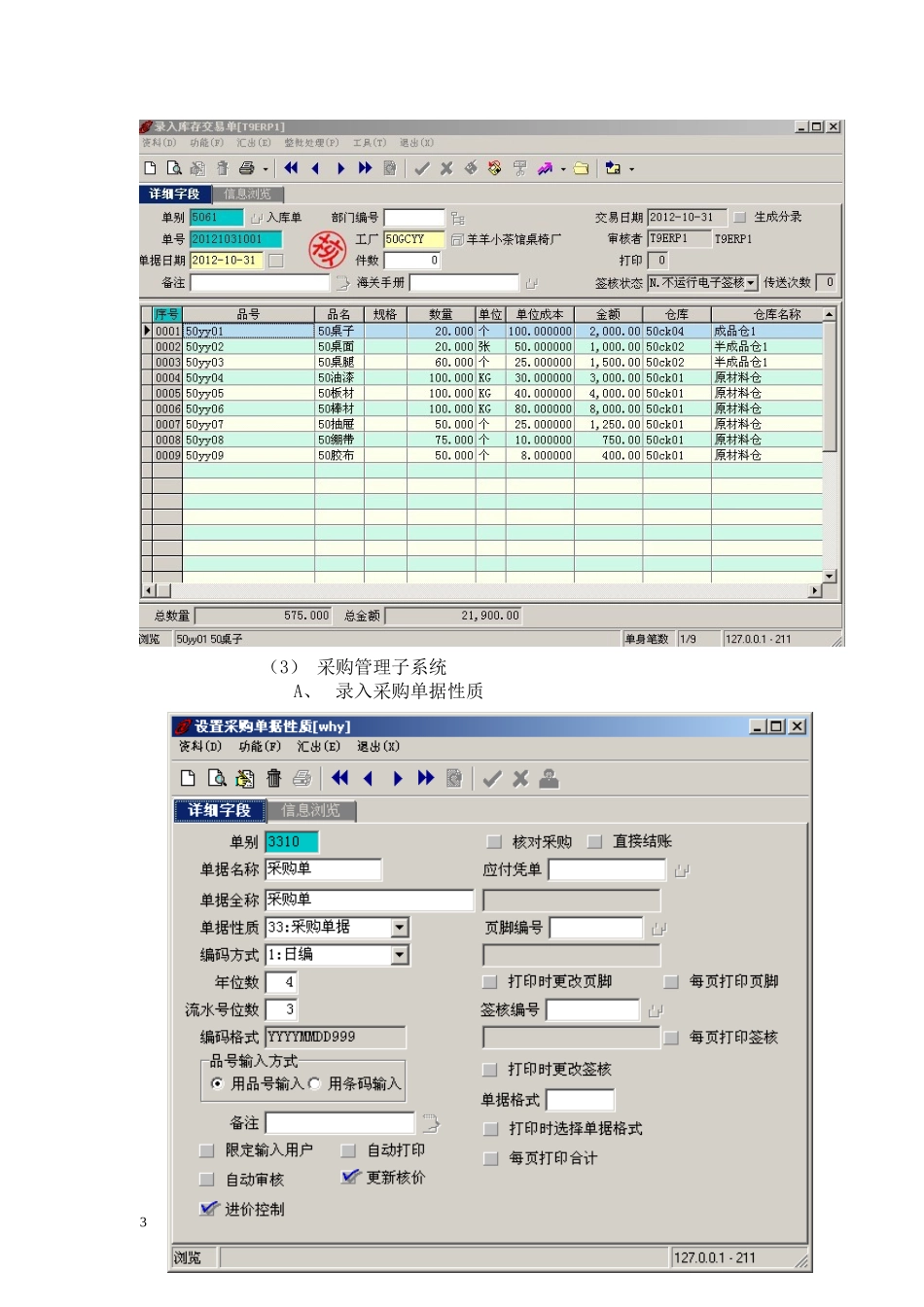
Task: Switch to 信息浏览 tab in inventory transaction window
Action: (x=247, y=194)
